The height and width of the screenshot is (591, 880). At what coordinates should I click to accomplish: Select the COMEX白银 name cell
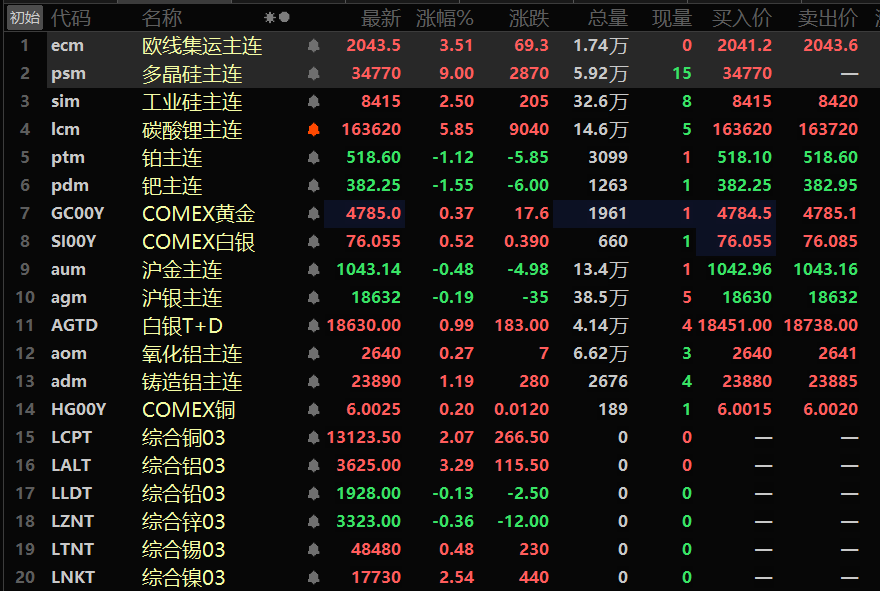coord(199,241)
